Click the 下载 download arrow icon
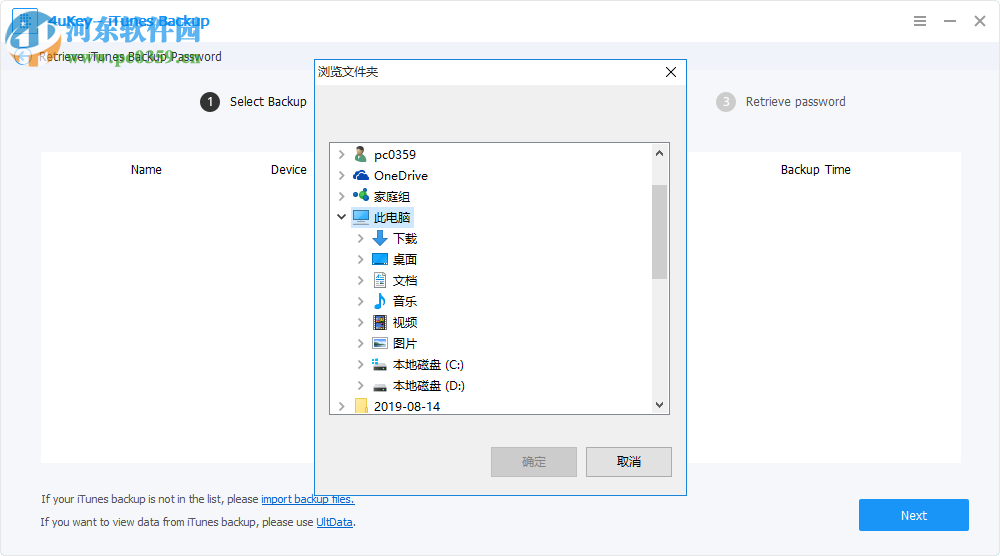Image resolution: width=1000 pixels, height=556 pixels. [x=380, y=238]
